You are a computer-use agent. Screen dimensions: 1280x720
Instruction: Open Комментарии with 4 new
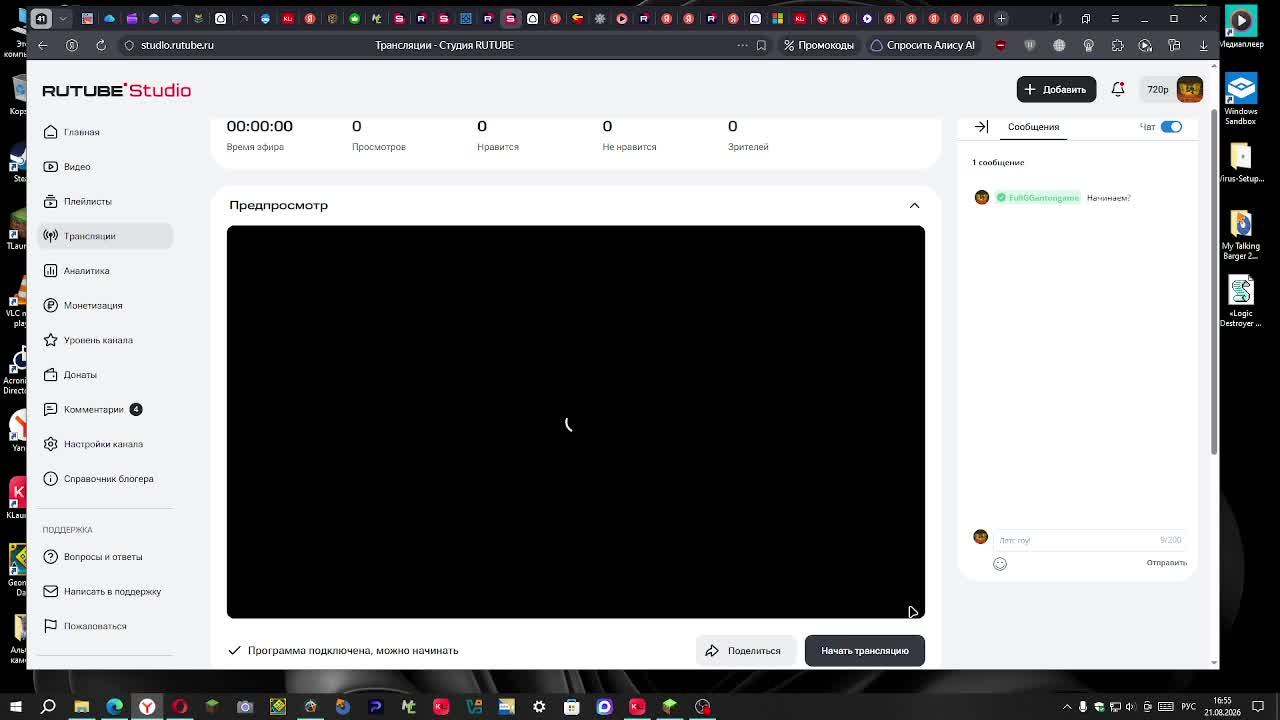(105, 409)
